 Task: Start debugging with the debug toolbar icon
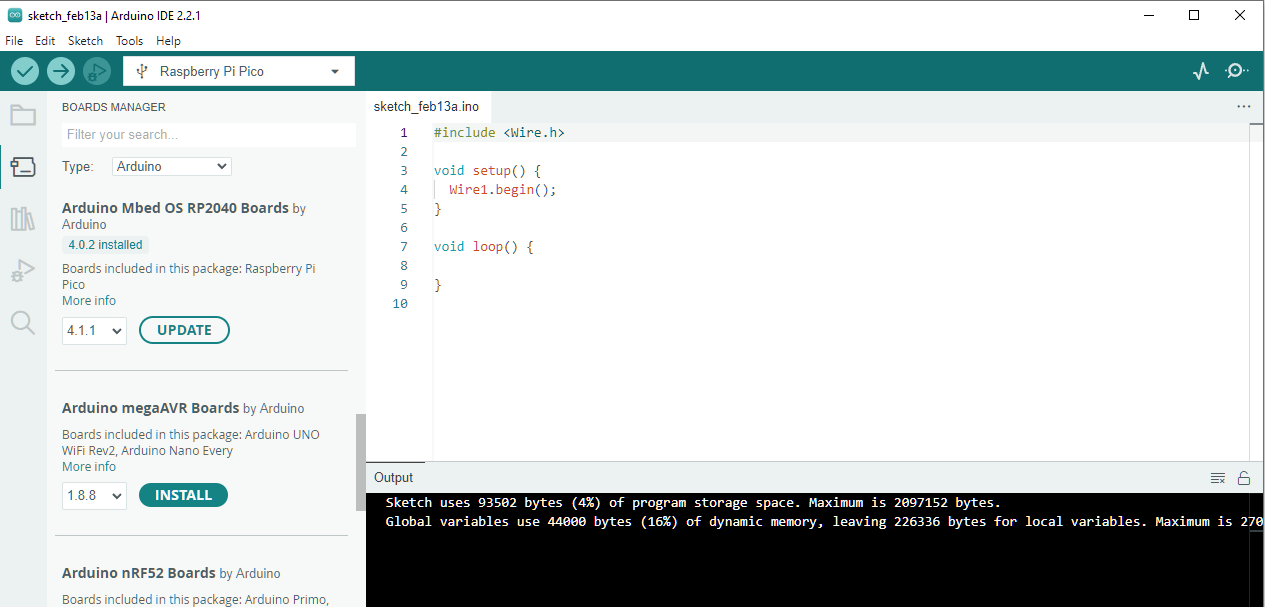pos(96,71)
